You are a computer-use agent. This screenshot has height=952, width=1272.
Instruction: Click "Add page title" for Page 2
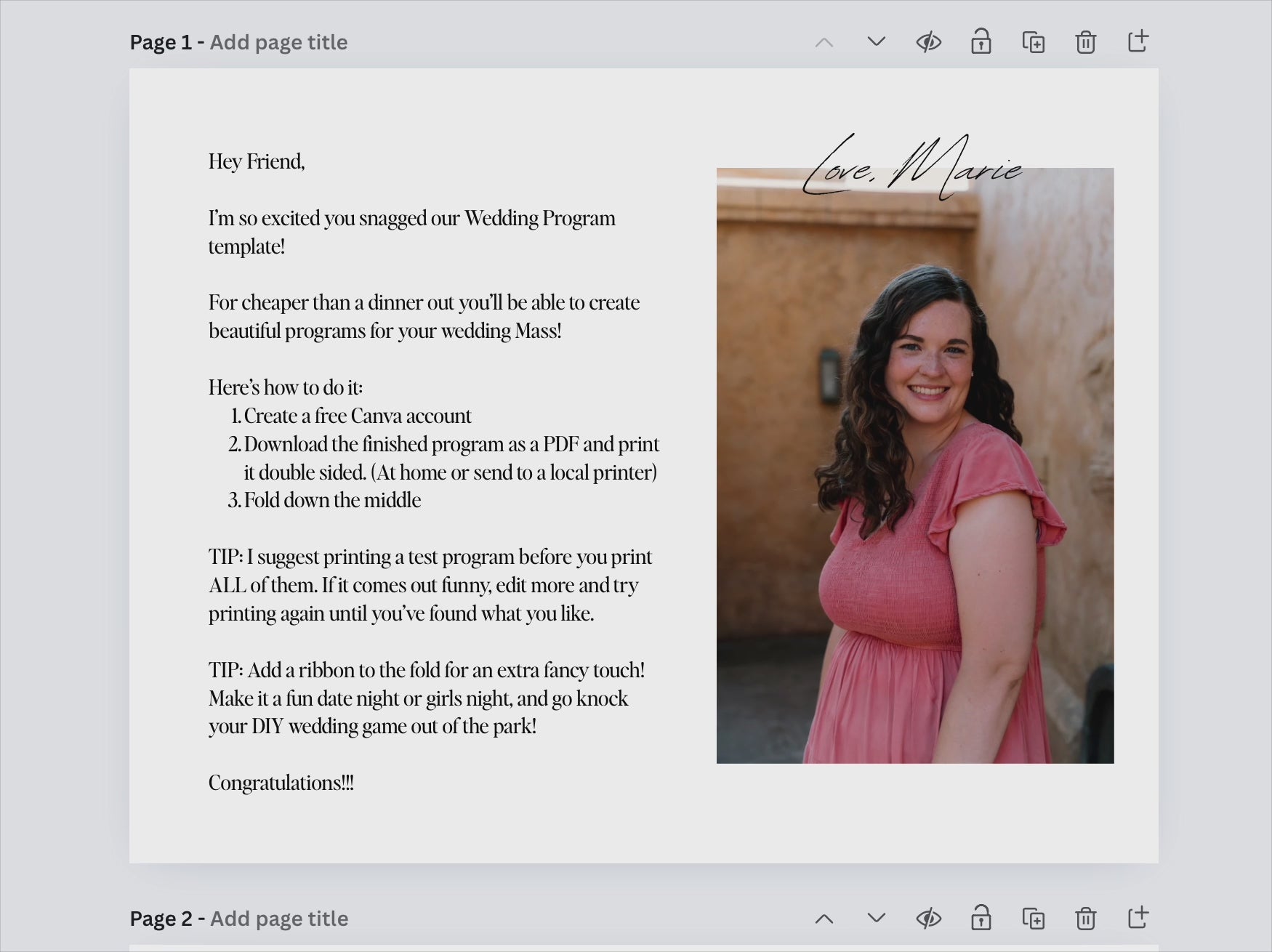[x=278, y=918]
